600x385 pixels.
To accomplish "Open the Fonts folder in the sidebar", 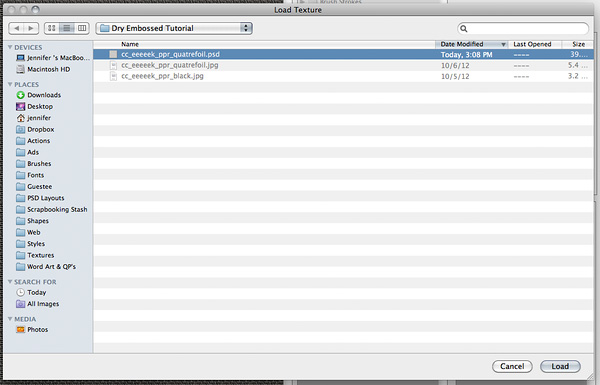I will click(x=30, y=175).
